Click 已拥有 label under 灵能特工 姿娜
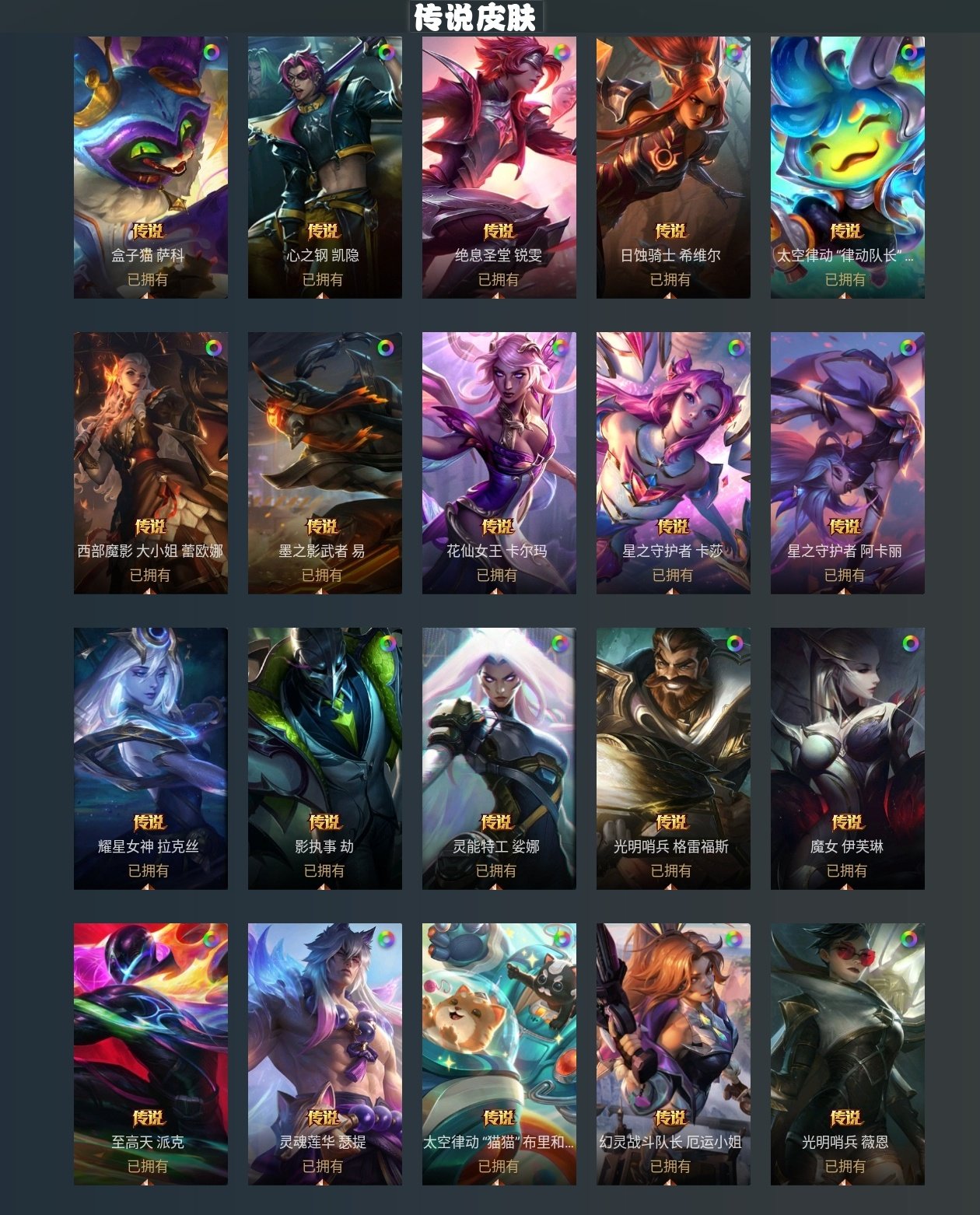Screen dimensions: 980x1215 [x=496, y=870]
